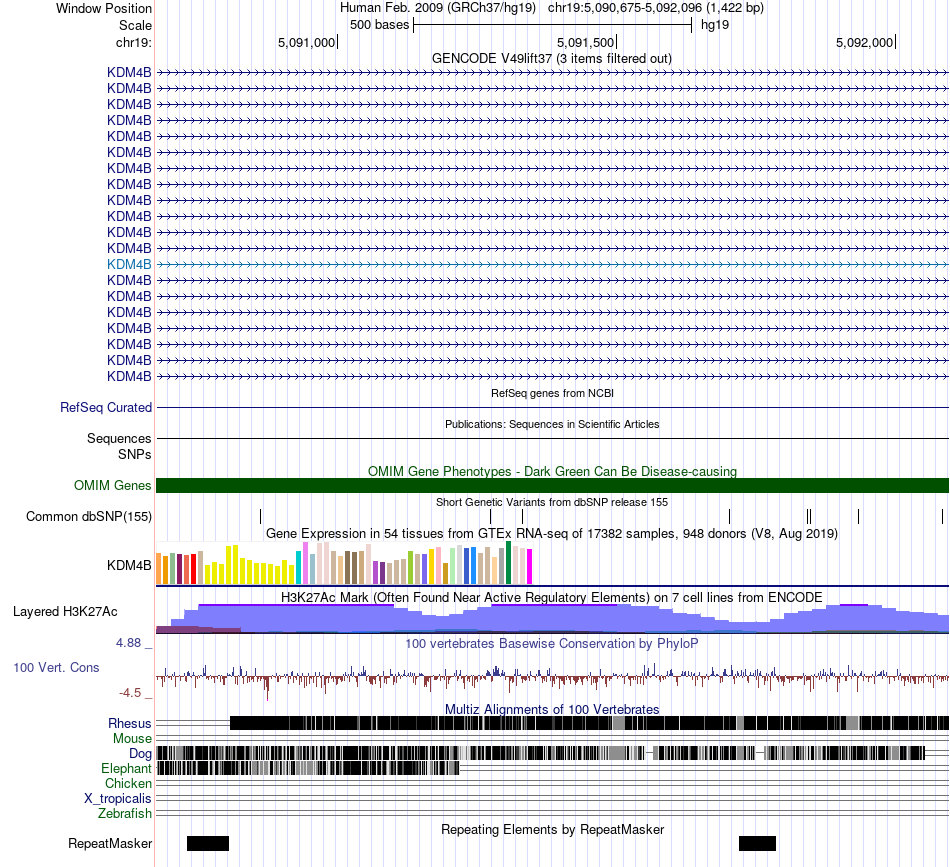Click the "Window Position" label
The image size is (950, 867).
coord(104,8)
